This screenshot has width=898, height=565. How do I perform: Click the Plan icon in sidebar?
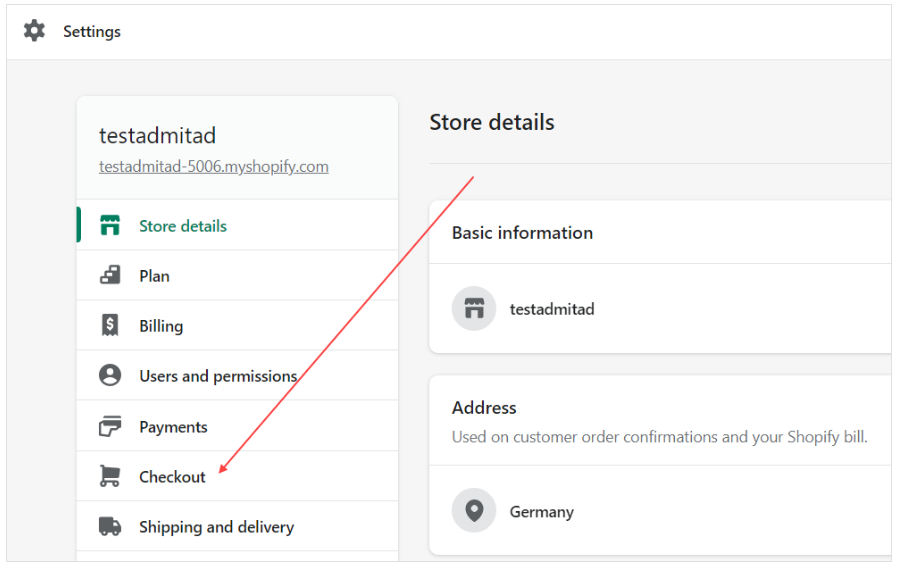(x=110, y=276)
